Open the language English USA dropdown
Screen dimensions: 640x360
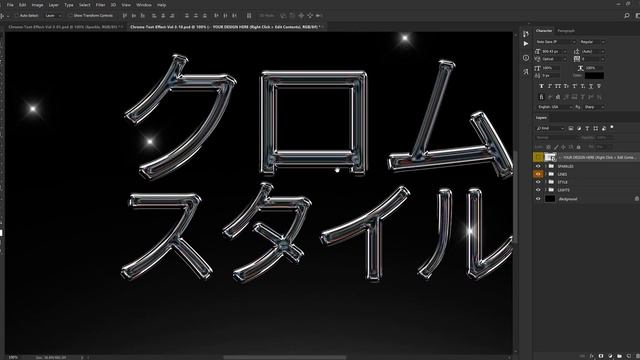[554, 107]
